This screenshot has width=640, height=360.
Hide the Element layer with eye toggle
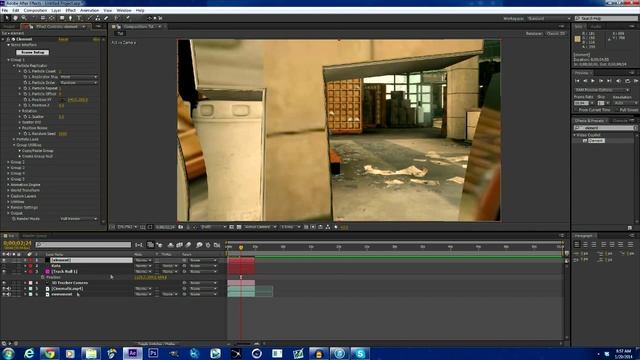pos(4,260)
